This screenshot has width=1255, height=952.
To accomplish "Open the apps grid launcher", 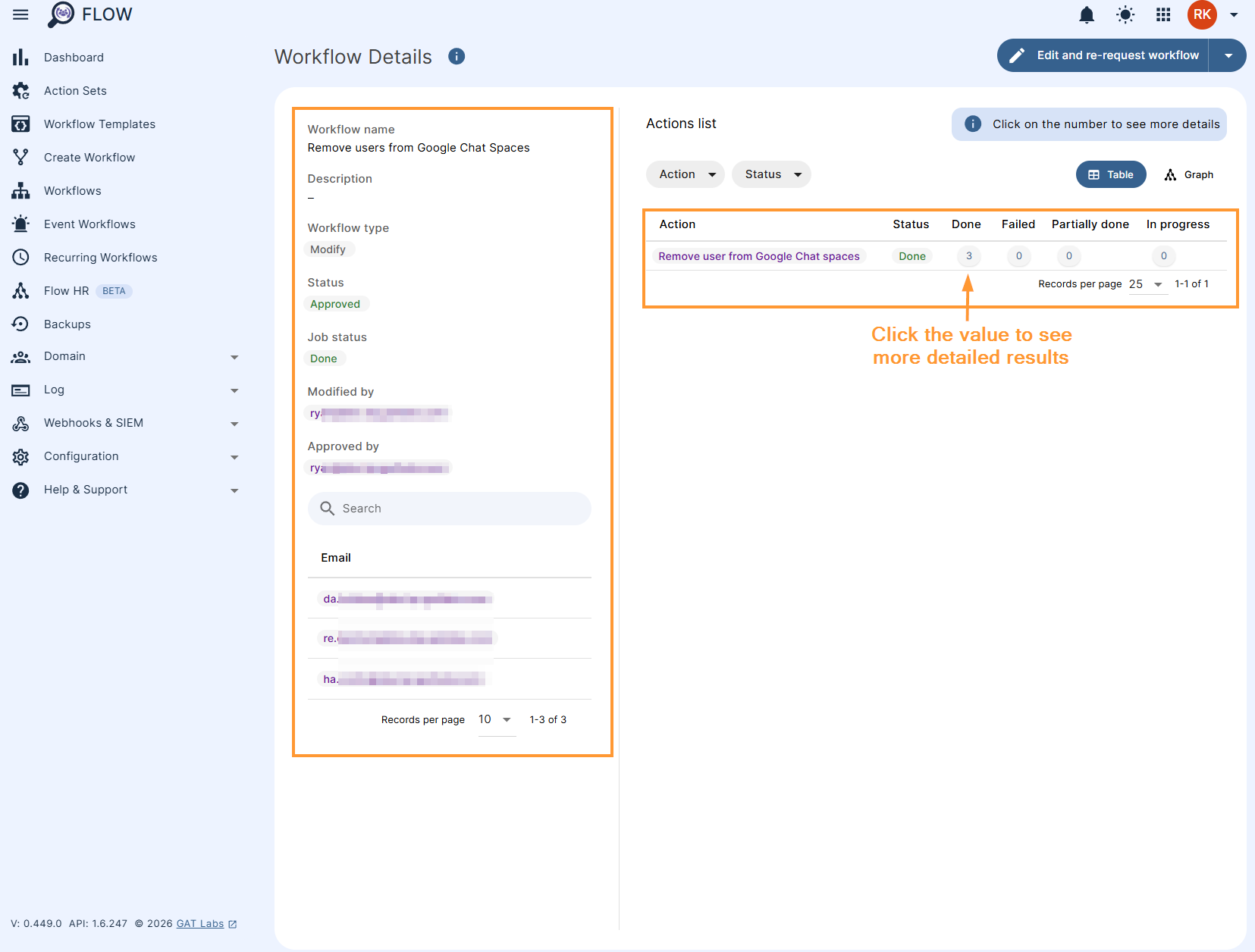I will coord(1163,14).
